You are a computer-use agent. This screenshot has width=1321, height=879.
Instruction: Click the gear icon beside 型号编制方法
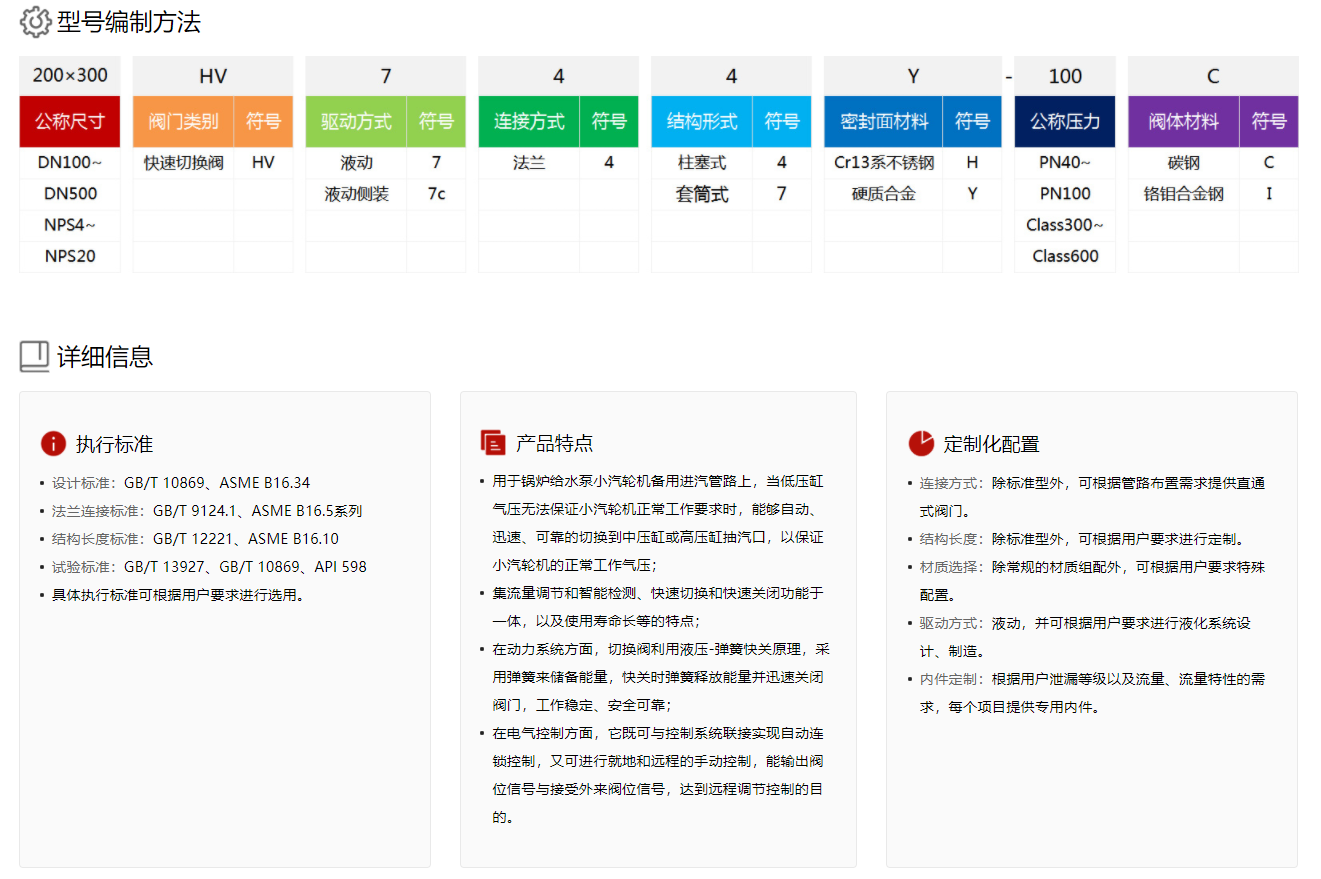click(x=35, y=22)
